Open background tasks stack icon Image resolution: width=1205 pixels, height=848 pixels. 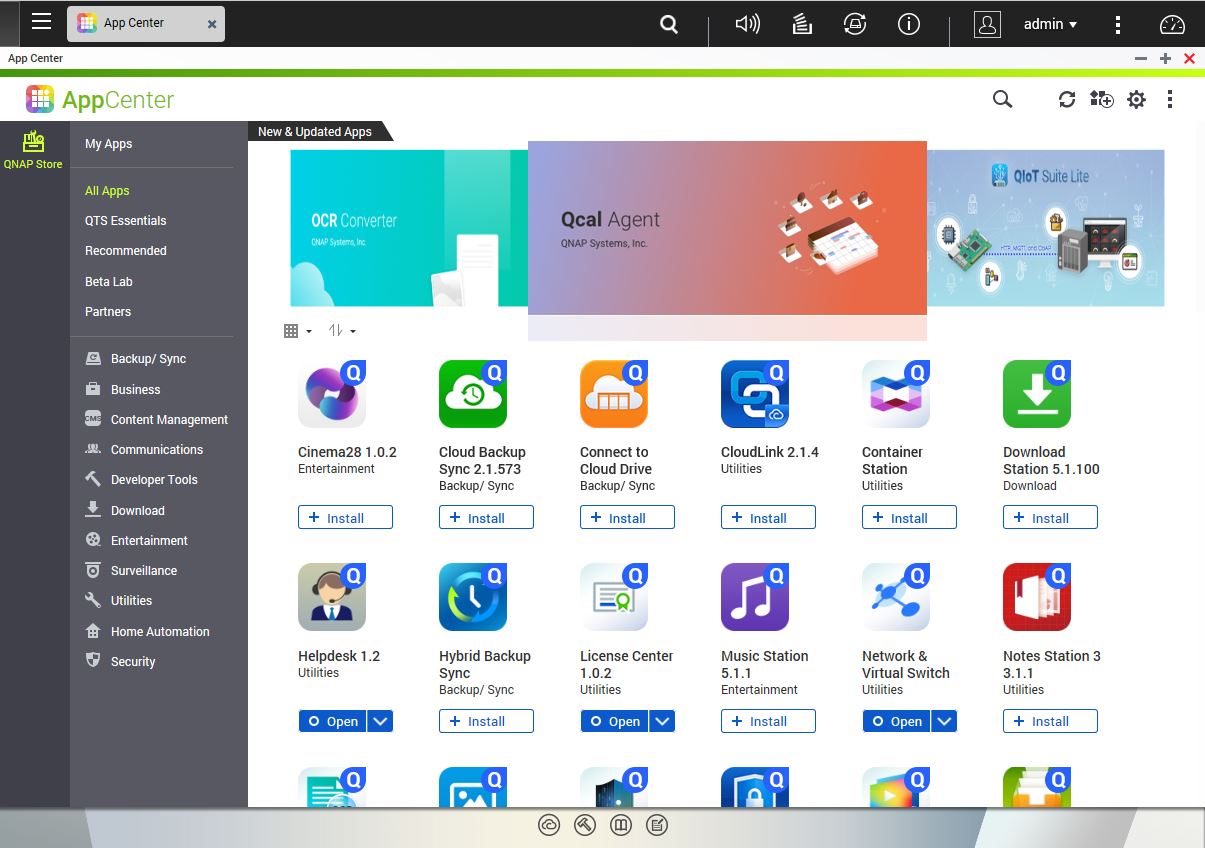801,24
